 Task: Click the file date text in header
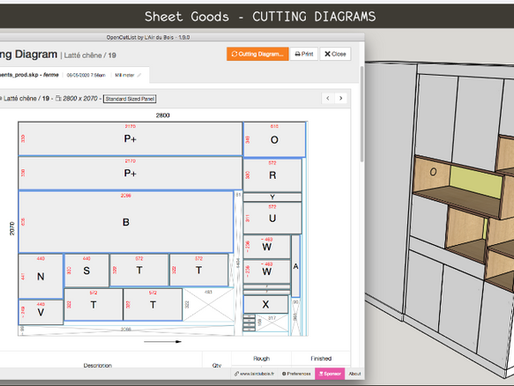point(86,75)
